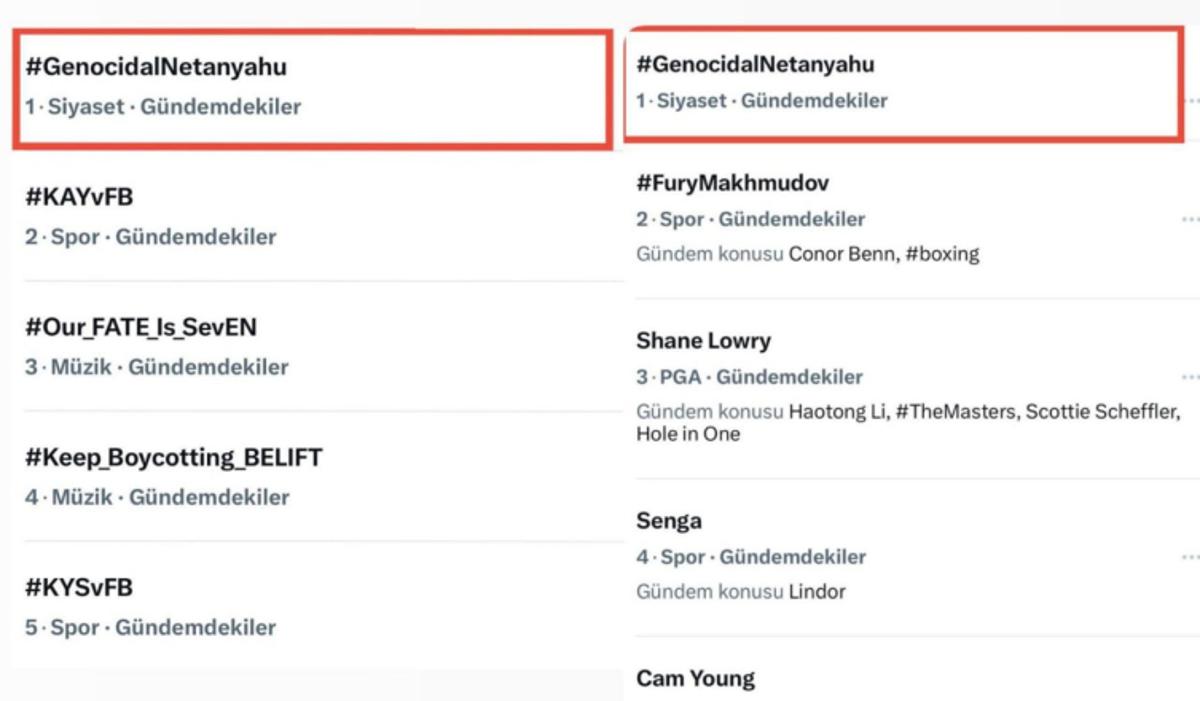Click the #boxing related hashtag
Image resolution: width=1200 pixels, height=701 pixels.
pos(942,254)
